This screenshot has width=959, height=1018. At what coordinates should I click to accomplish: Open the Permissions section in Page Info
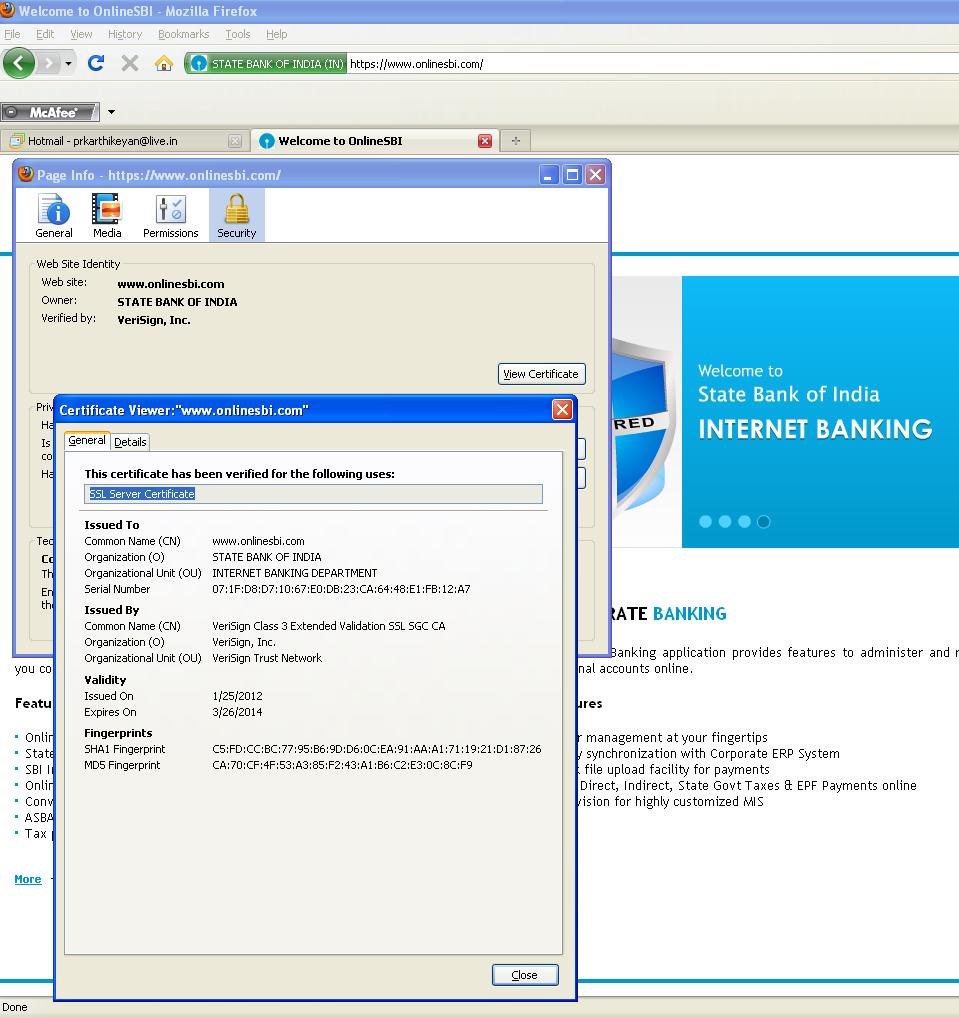(x=170, y=216)
